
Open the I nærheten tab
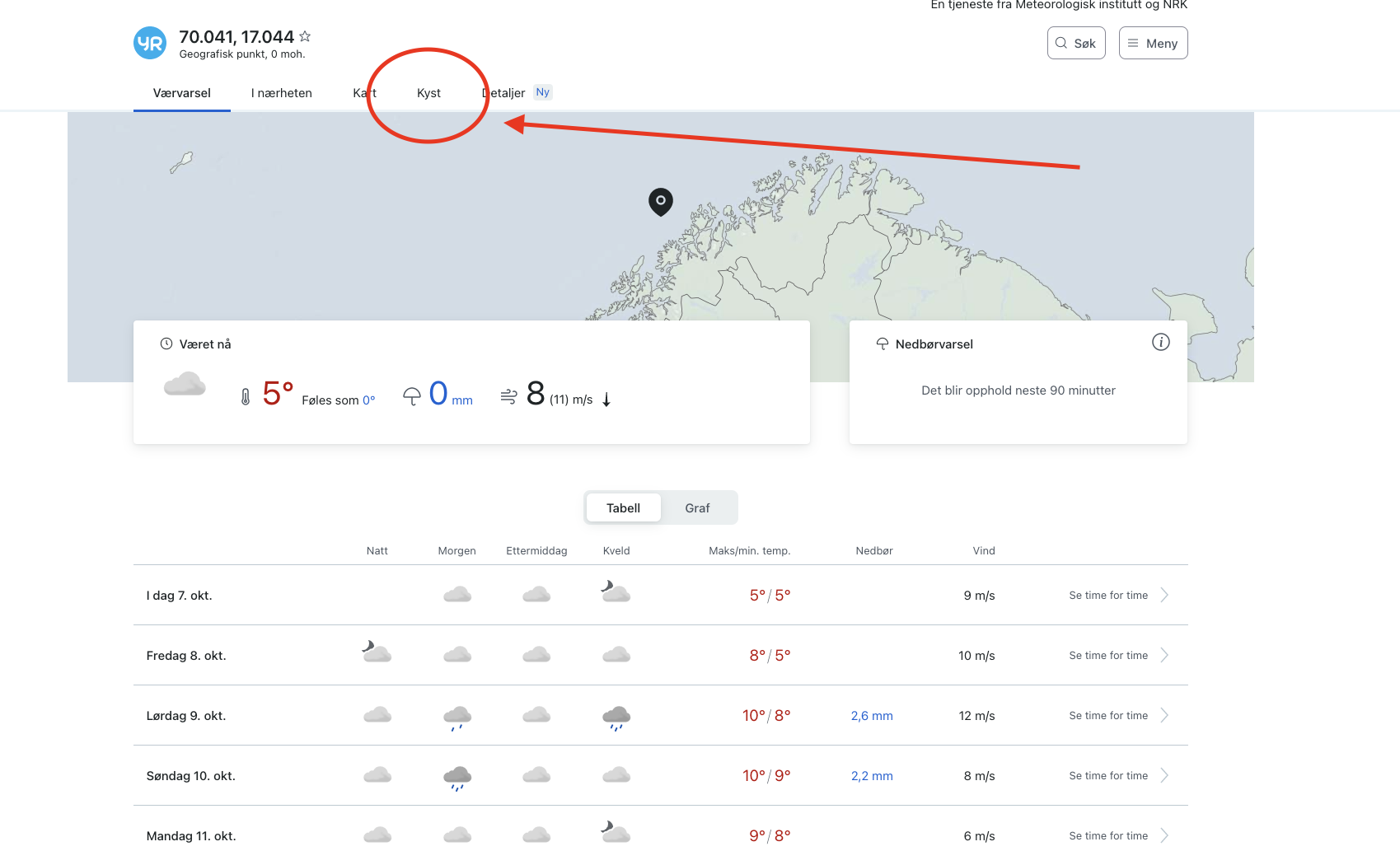[x=282, y=93]
